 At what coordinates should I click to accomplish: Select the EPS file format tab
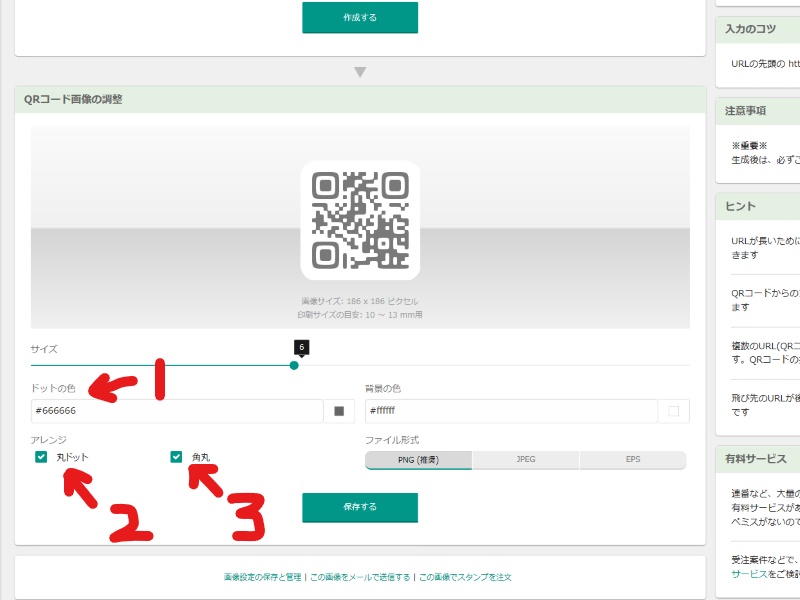633,460
